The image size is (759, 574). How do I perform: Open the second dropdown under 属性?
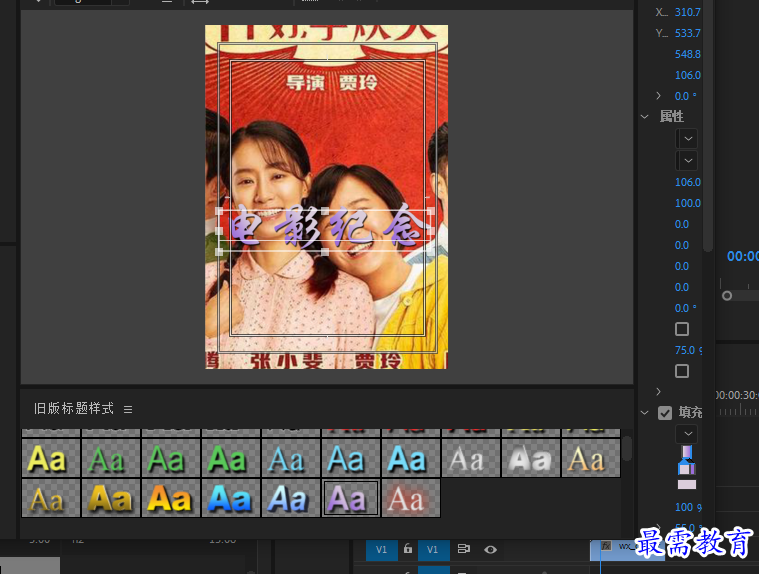coord(687,161)
